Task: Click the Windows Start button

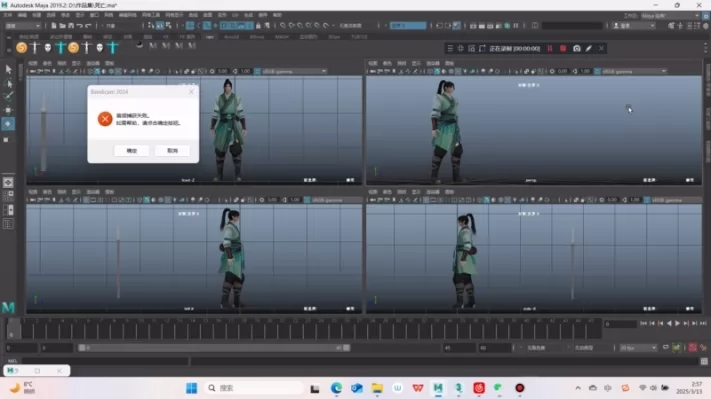Action: tap(191, 388)
